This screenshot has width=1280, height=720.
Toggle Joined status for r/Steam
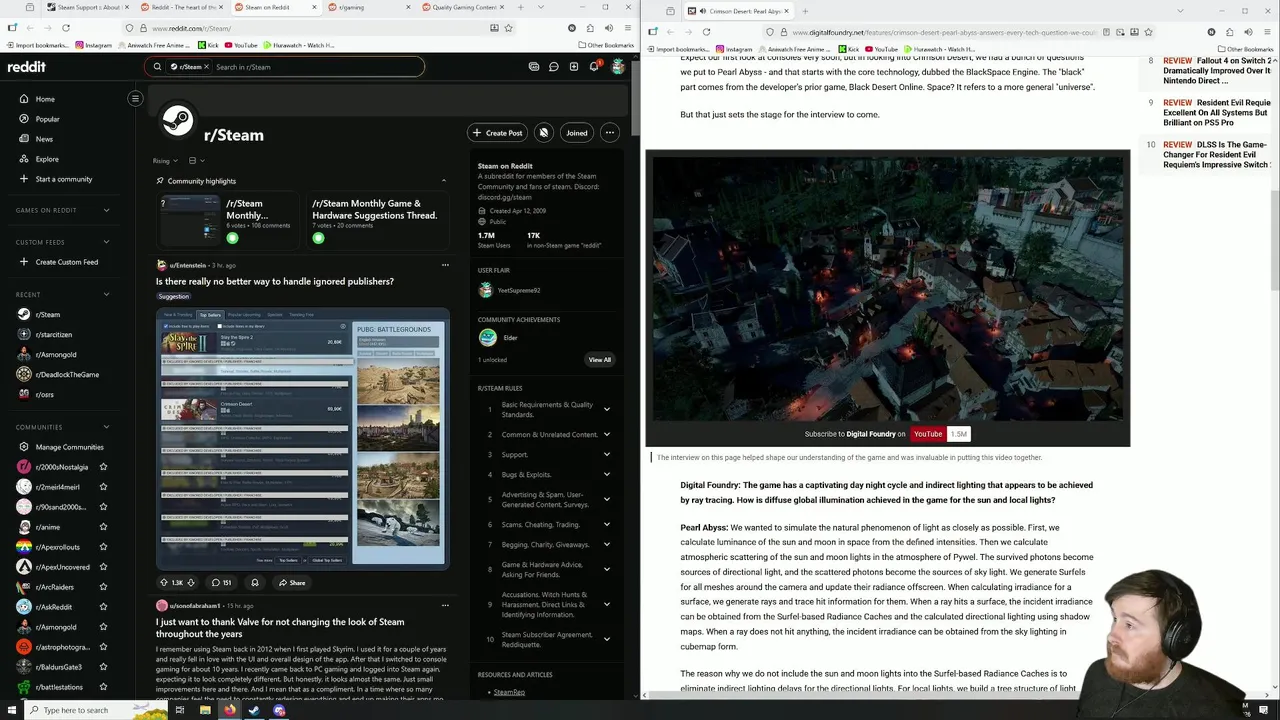pos(577,133)
